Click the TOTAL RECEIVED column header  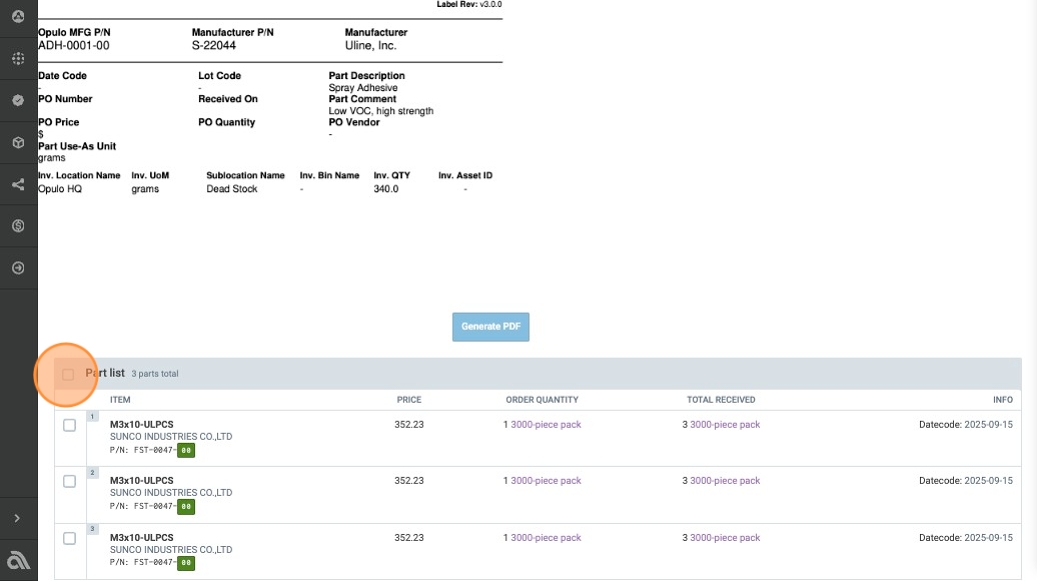click(720, 400)
